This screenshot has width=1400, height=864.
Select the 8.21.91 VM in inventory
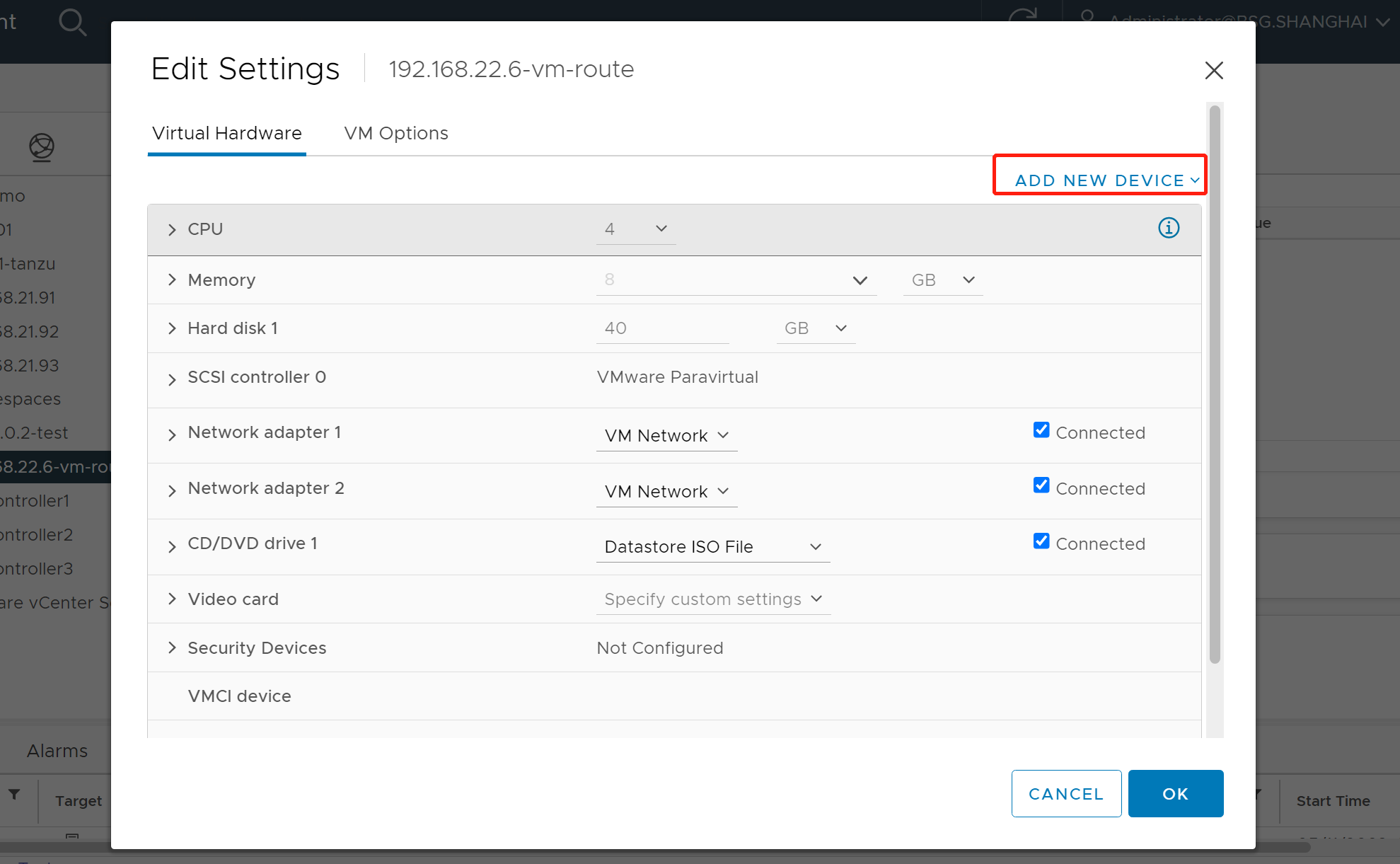[x=28, y=298]
